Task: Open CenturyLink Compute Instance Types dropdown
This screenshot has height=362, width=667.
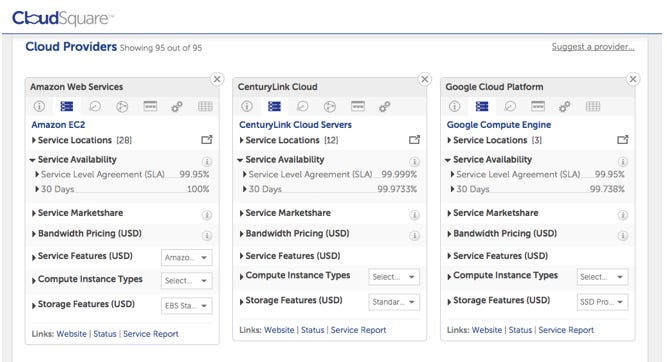Action: [394, 277]
